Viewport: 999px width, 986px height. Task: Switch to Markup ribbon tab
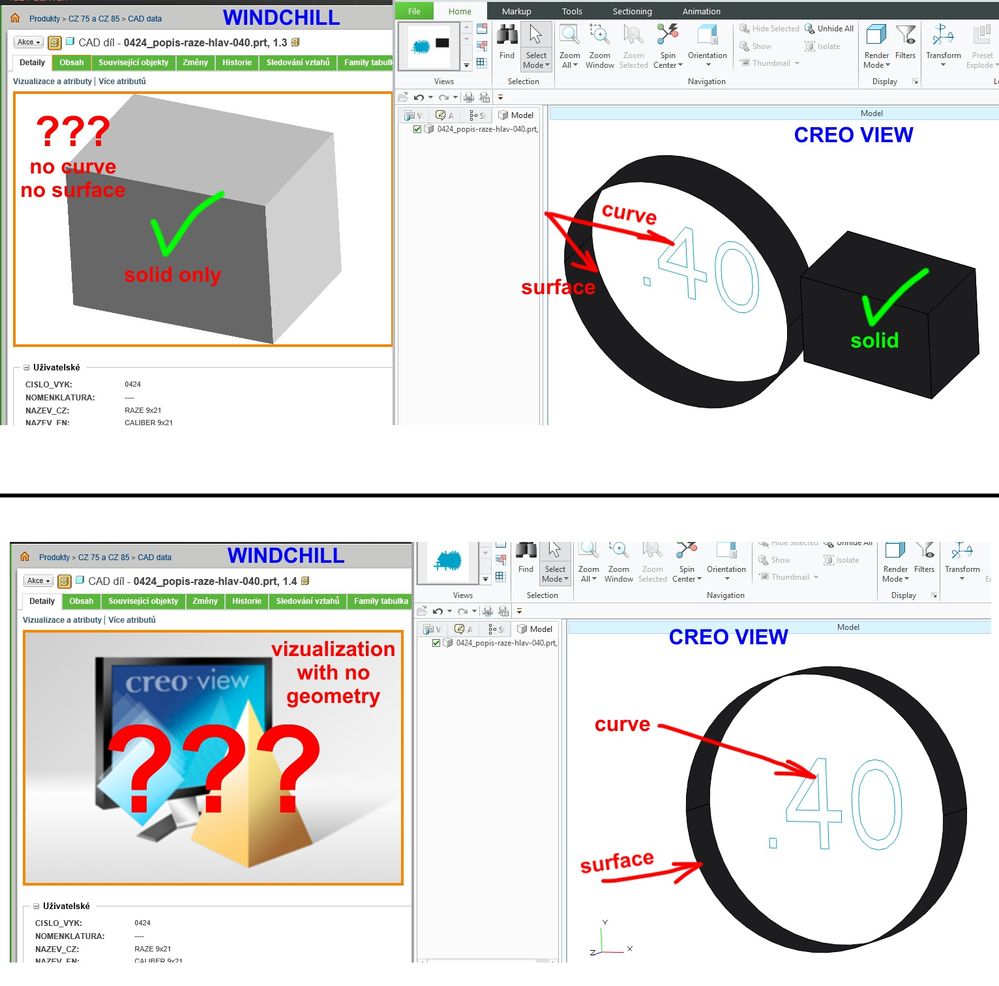[x=516, y=11]
